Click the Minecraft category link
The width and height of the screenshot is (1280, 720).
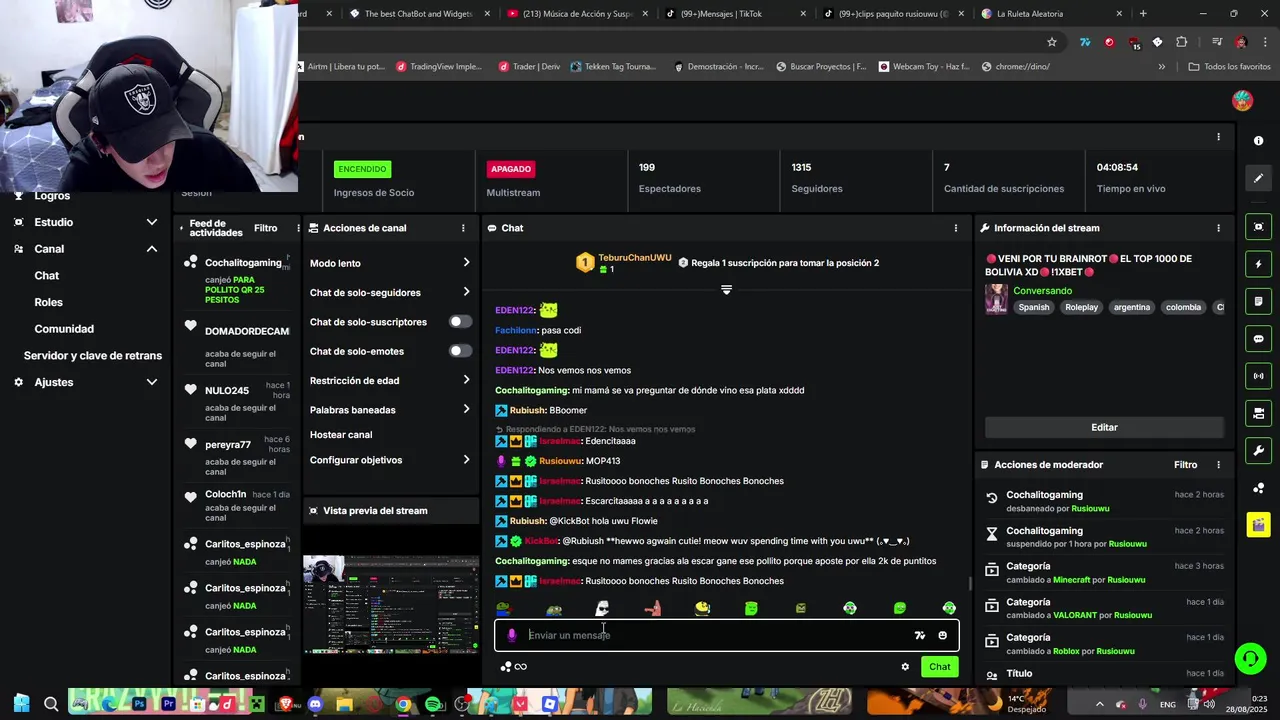[1071, 580]
